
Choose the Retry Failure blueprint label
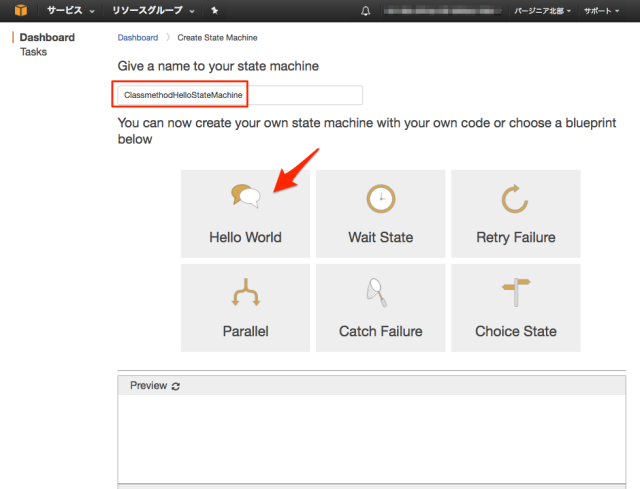[516, 237]
